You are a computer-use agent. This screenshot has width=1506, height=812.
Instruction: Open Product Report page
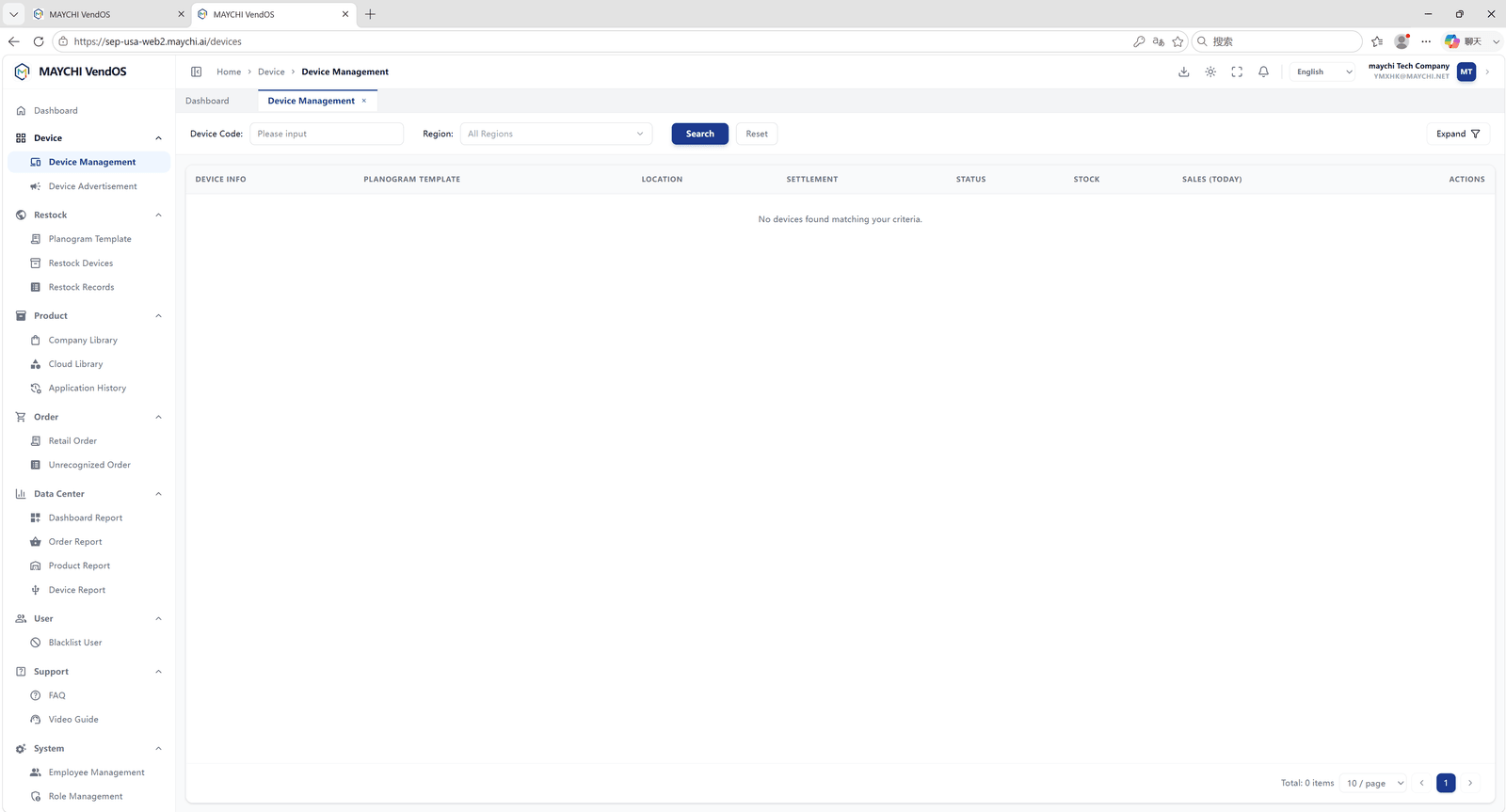pos(88,565)
